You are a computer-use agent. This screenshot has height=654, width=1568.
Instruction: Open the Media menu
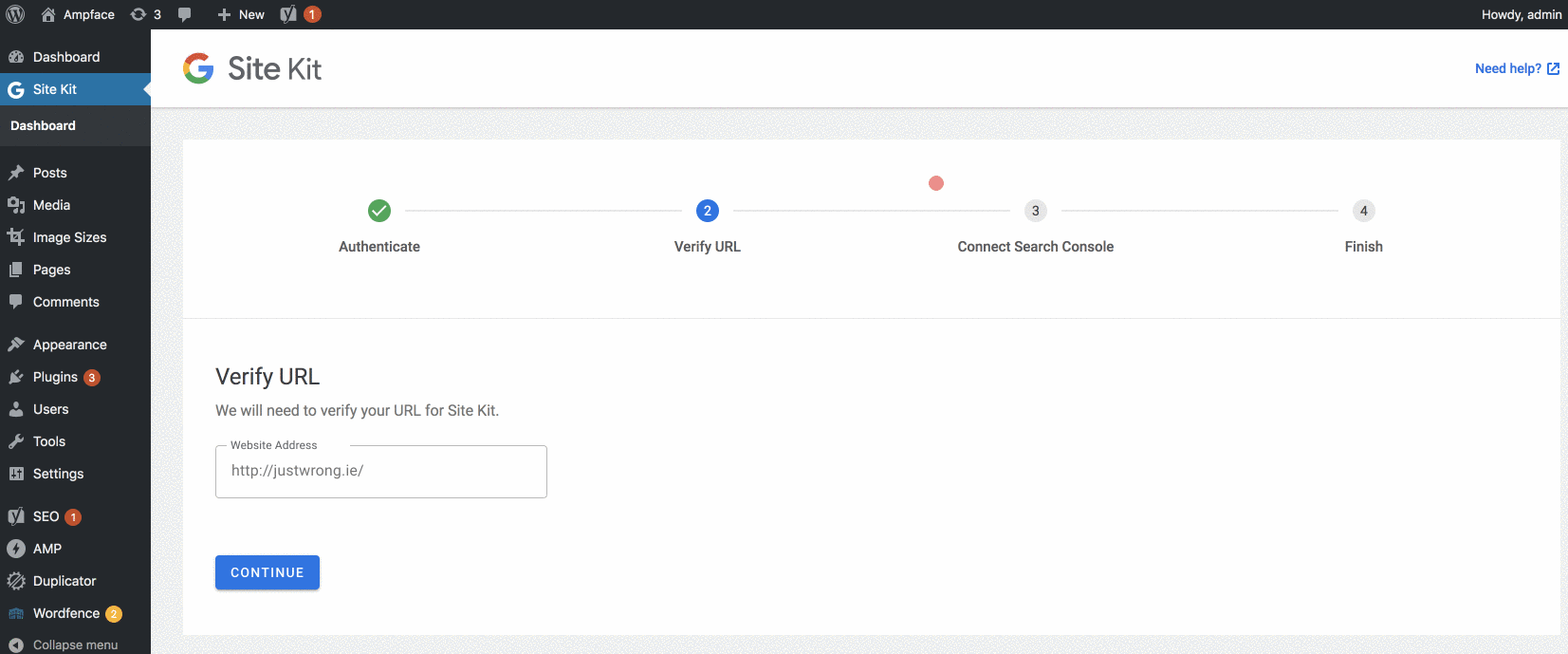click(x=75, y=205)
